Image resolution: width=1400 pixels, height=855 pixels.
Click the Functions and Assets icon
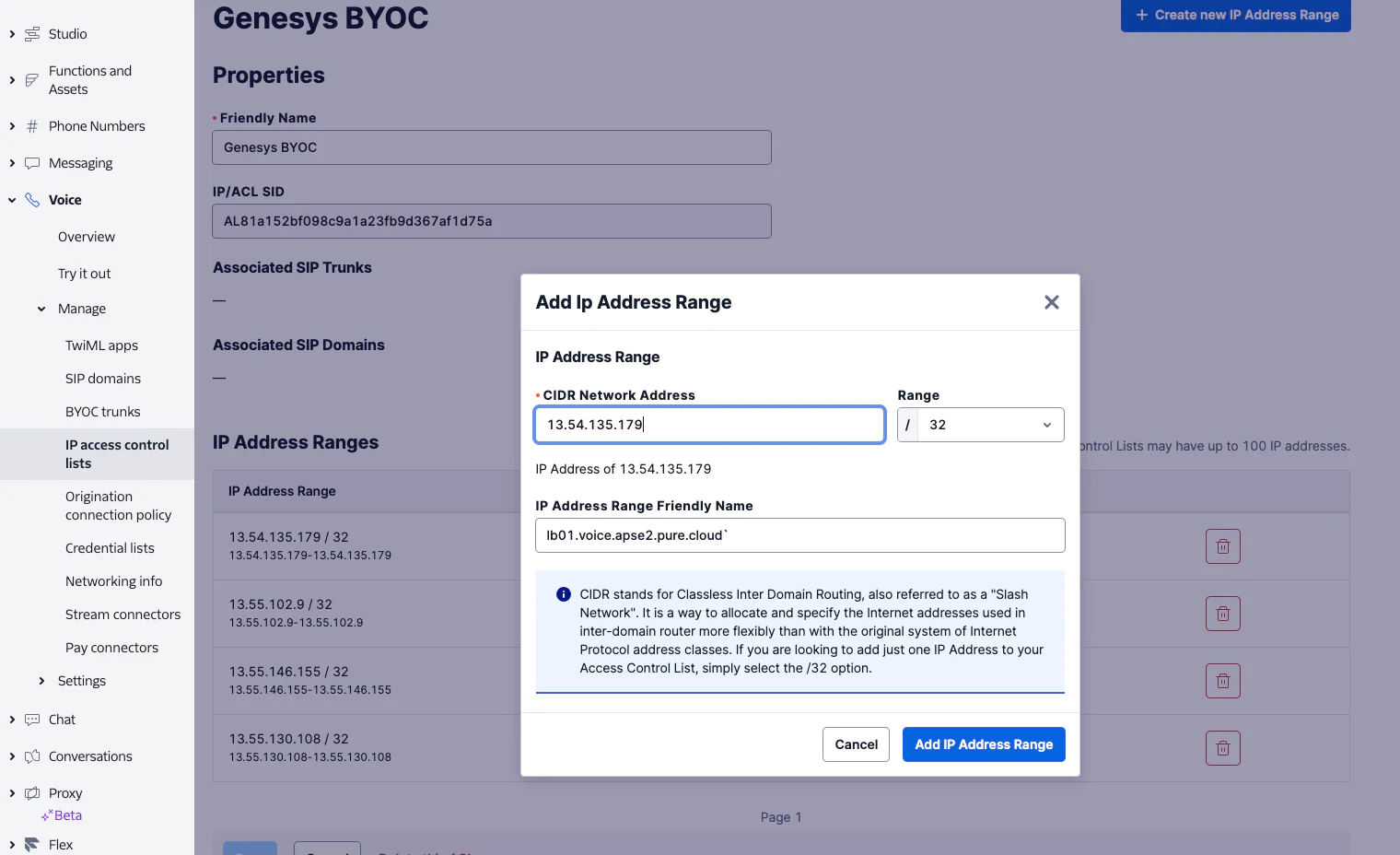pos(32,80)
